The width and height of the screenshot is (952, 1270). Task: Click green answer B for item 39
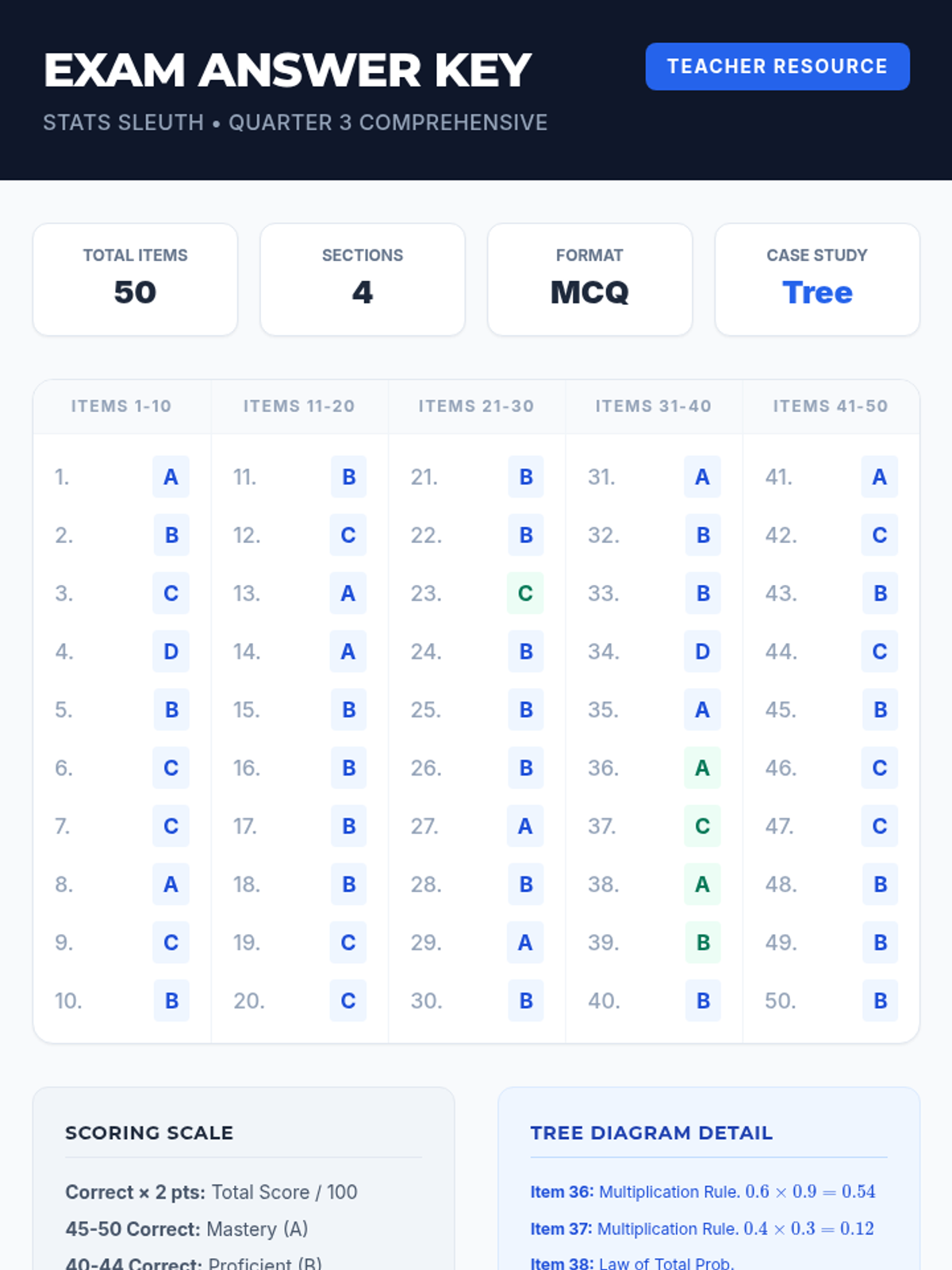coord(702,943)
